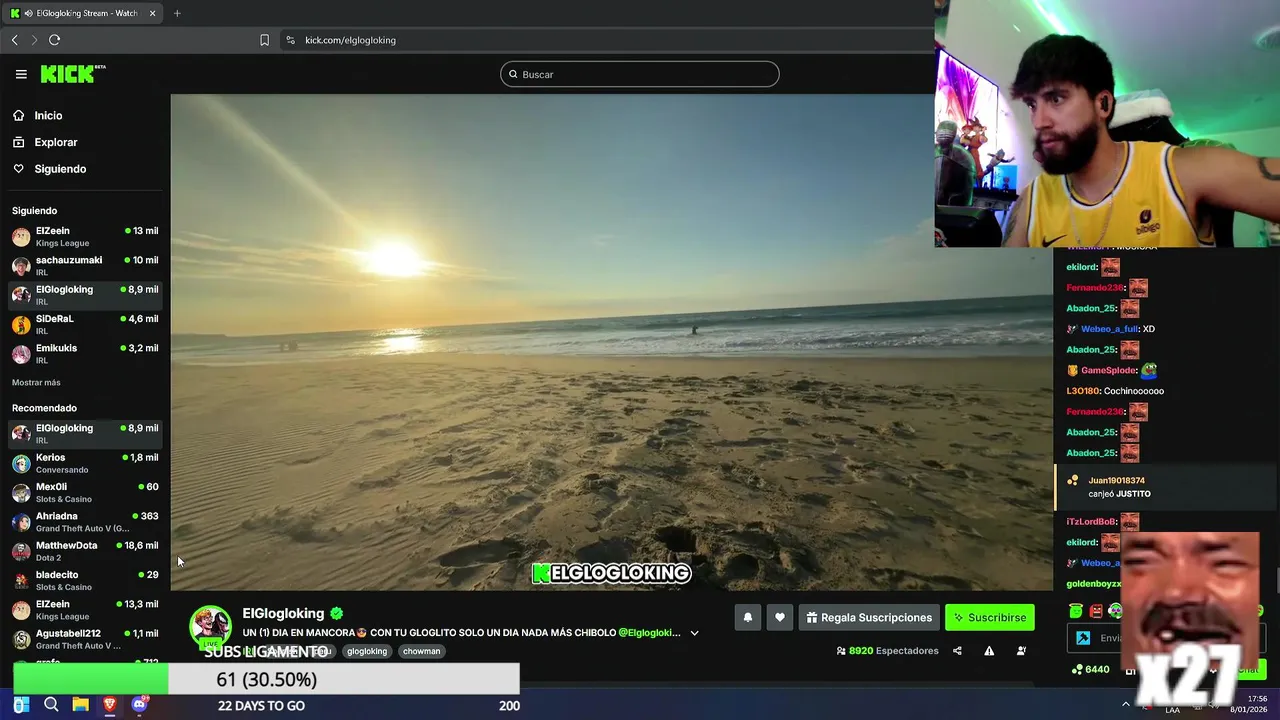The height and width of the screenshot is (720, 1280).
Task: Click the chowman tag
Action: pyautogui.click(x=421, y=651)
